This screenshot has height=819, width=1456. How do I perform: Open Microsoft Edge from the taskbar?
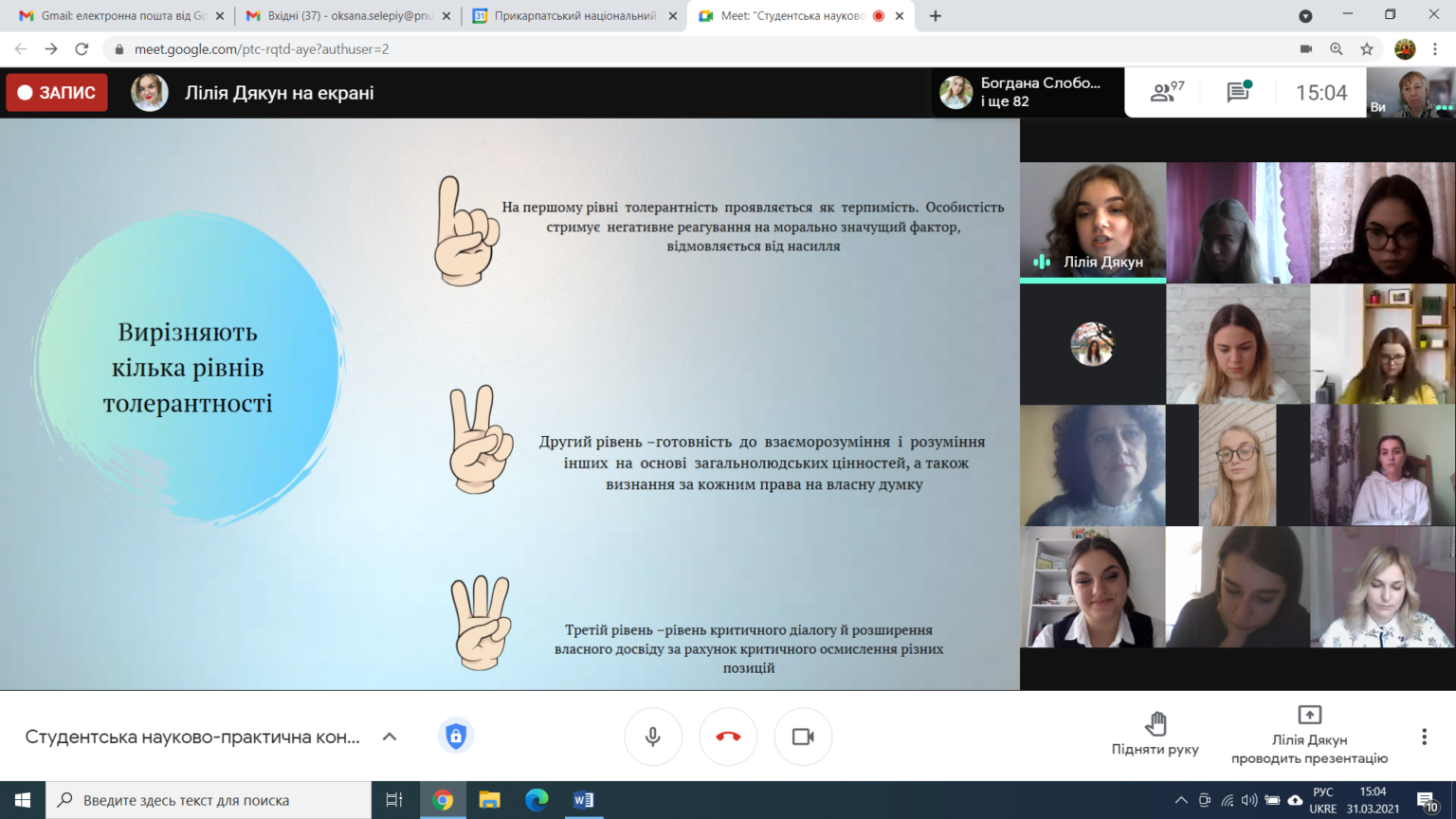[x=537, y=800]
